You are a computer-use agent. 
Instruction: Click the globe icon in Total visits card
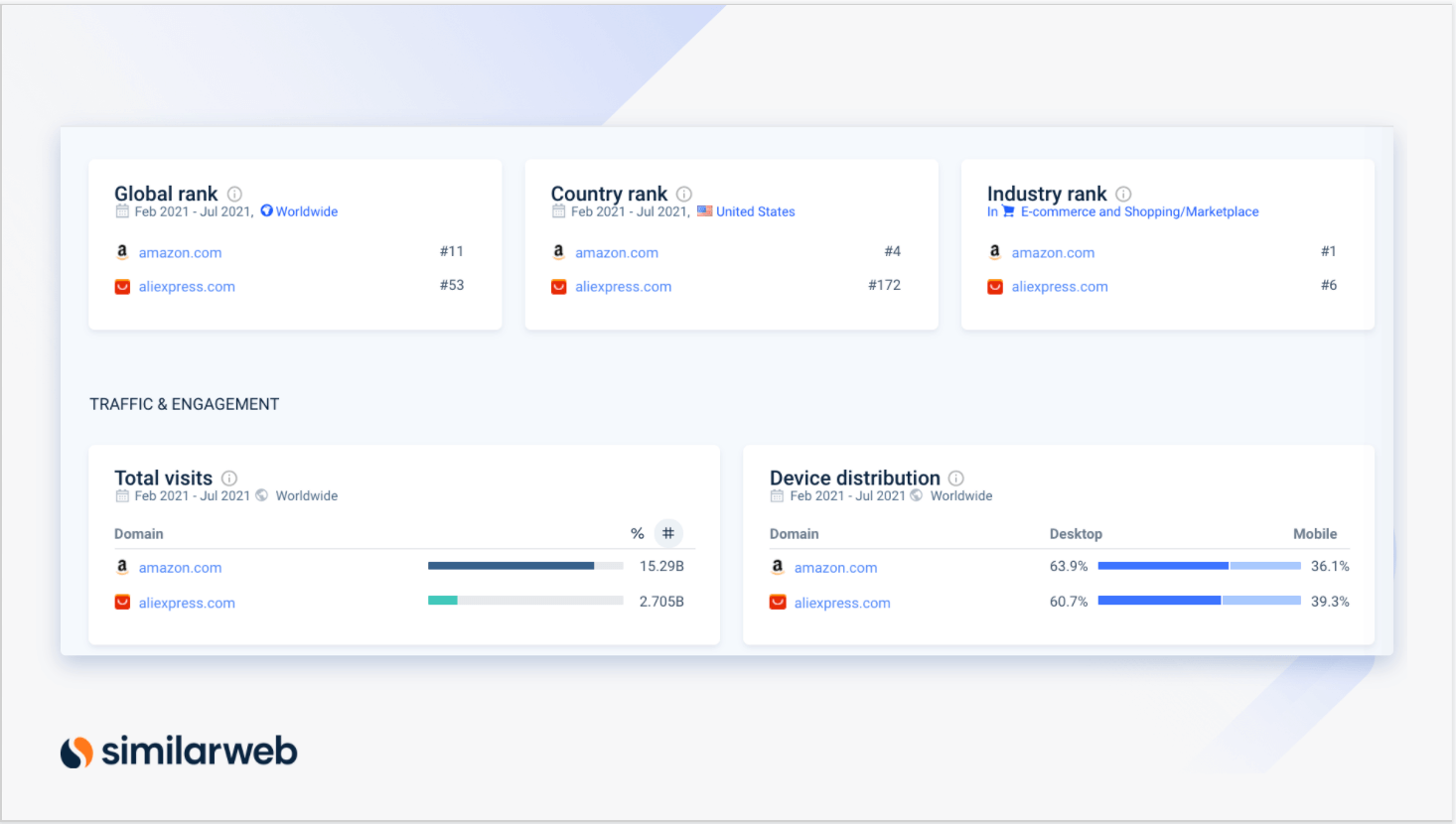click(262, 495)
